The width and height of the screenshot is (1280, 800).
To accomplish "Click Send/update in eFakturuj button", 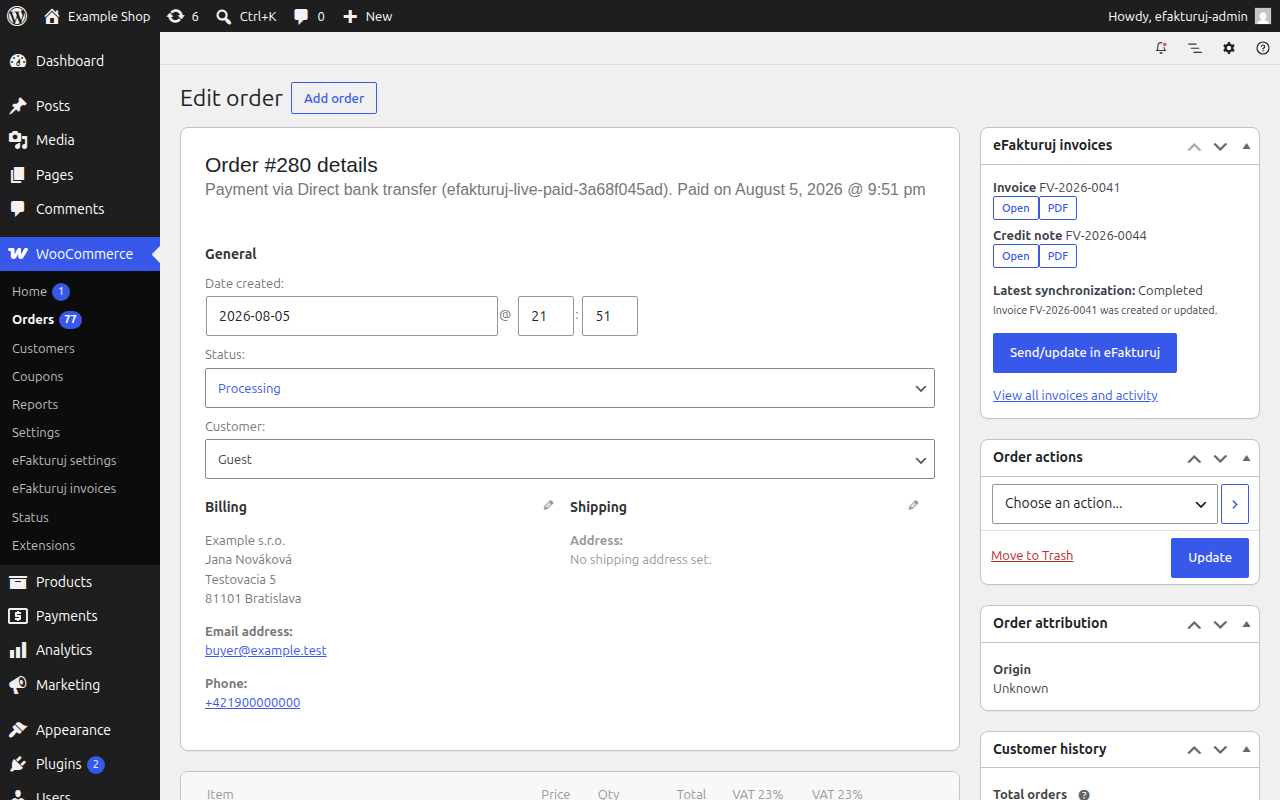I will pos(1085,353).
